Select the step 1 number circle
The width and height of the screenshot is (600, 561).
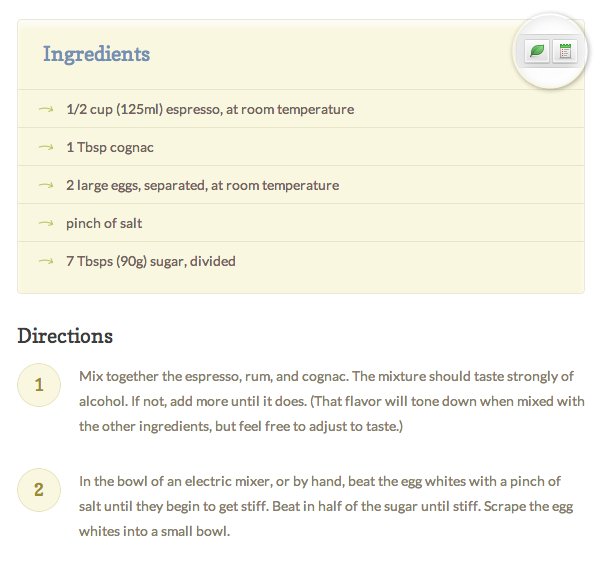[x=39, y=385]
